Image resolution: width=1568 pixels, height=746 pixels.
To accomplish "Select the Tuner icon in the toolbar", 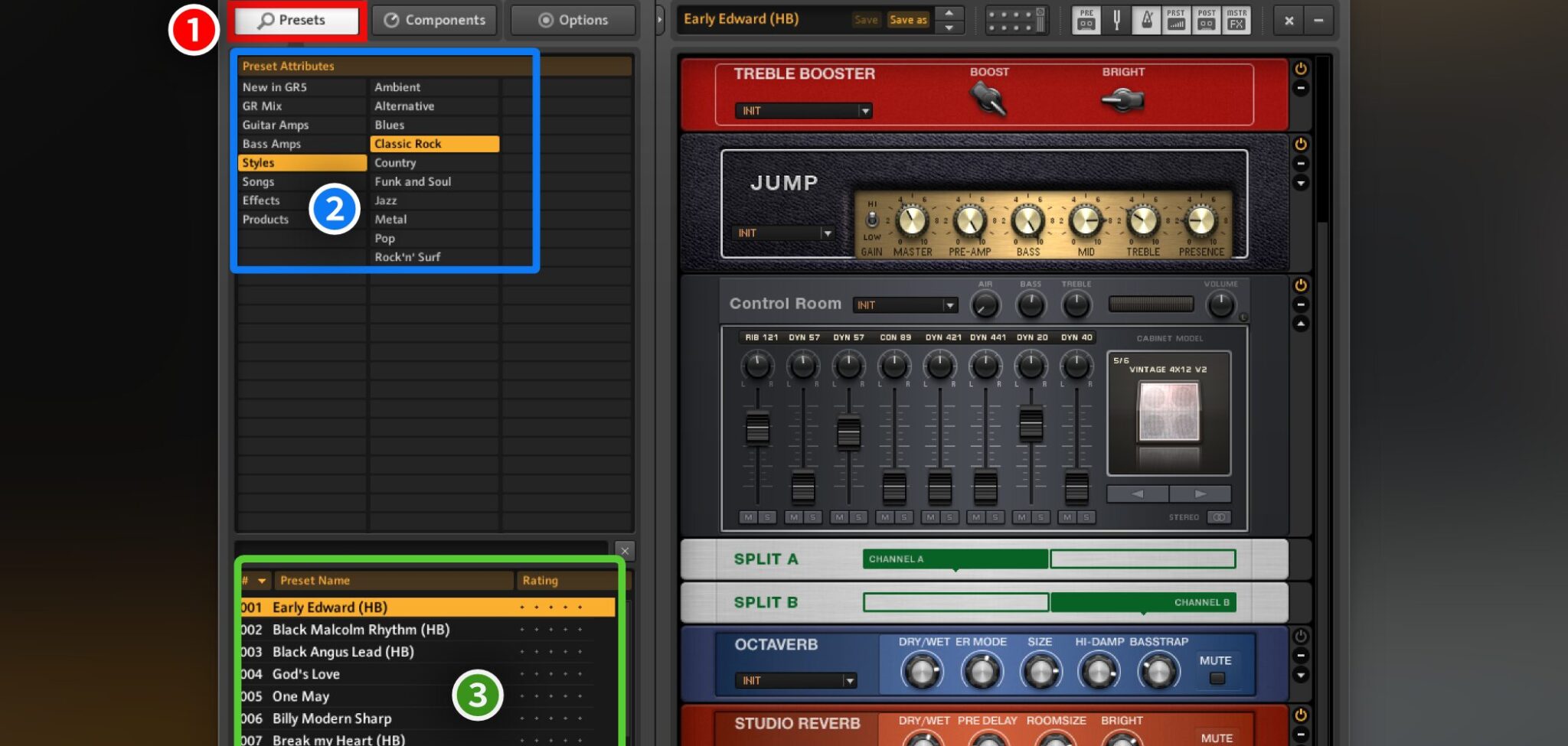I will tap(1116, 21).
